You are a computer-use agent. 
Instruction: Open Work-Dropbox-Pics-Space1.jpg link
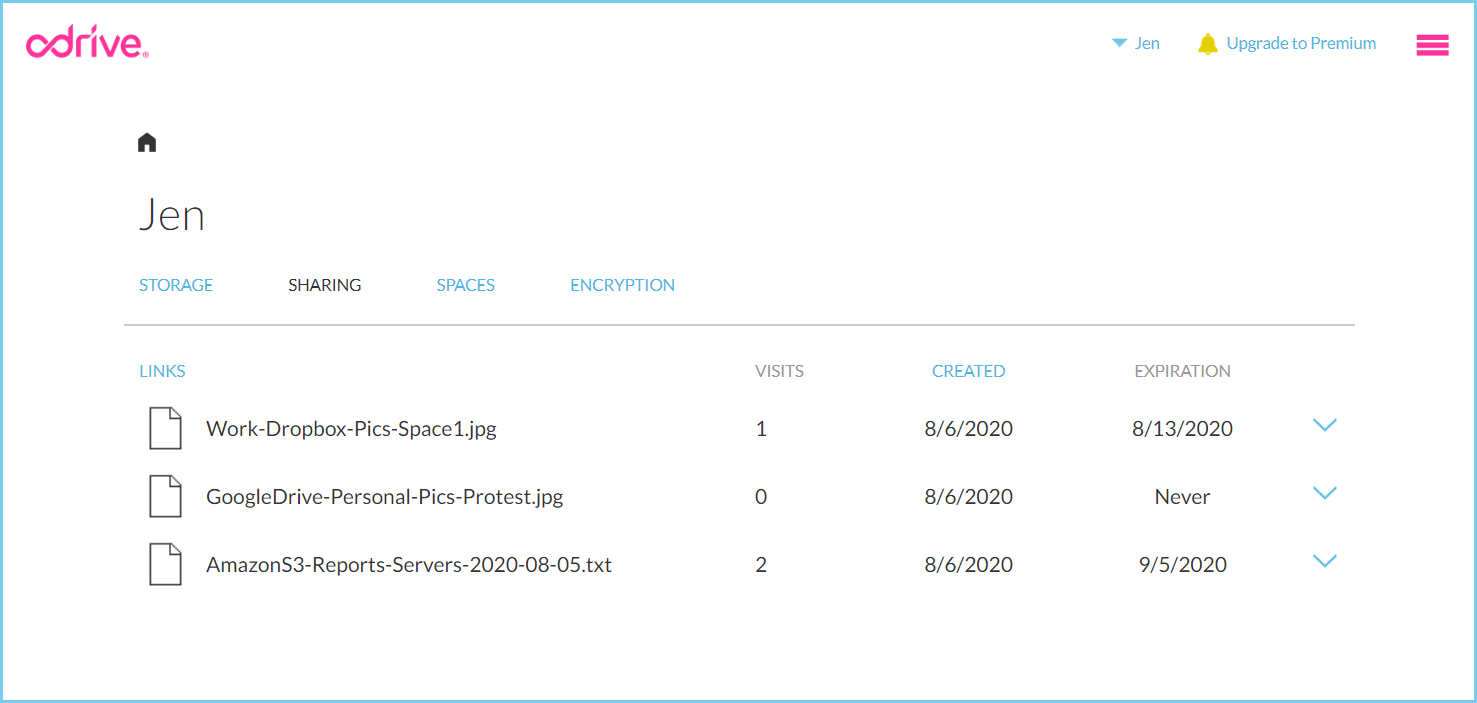click(x=351, y=429)
